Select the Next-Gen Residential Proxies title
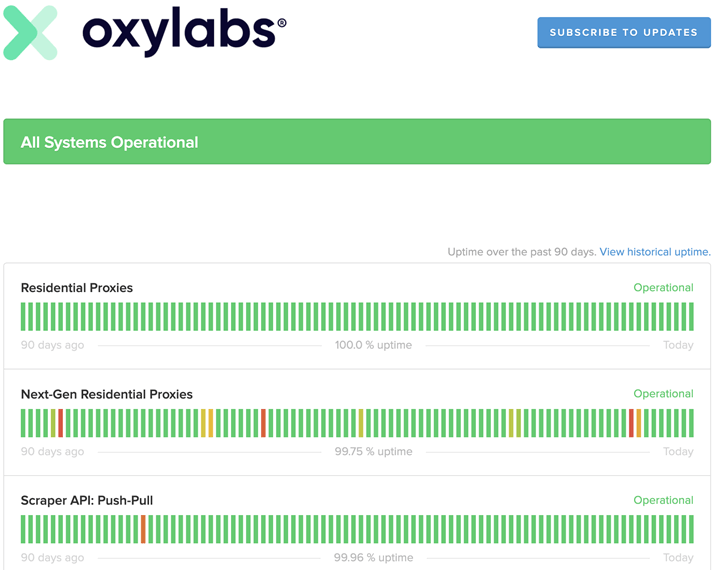714x570 pixels. point(107,394)
